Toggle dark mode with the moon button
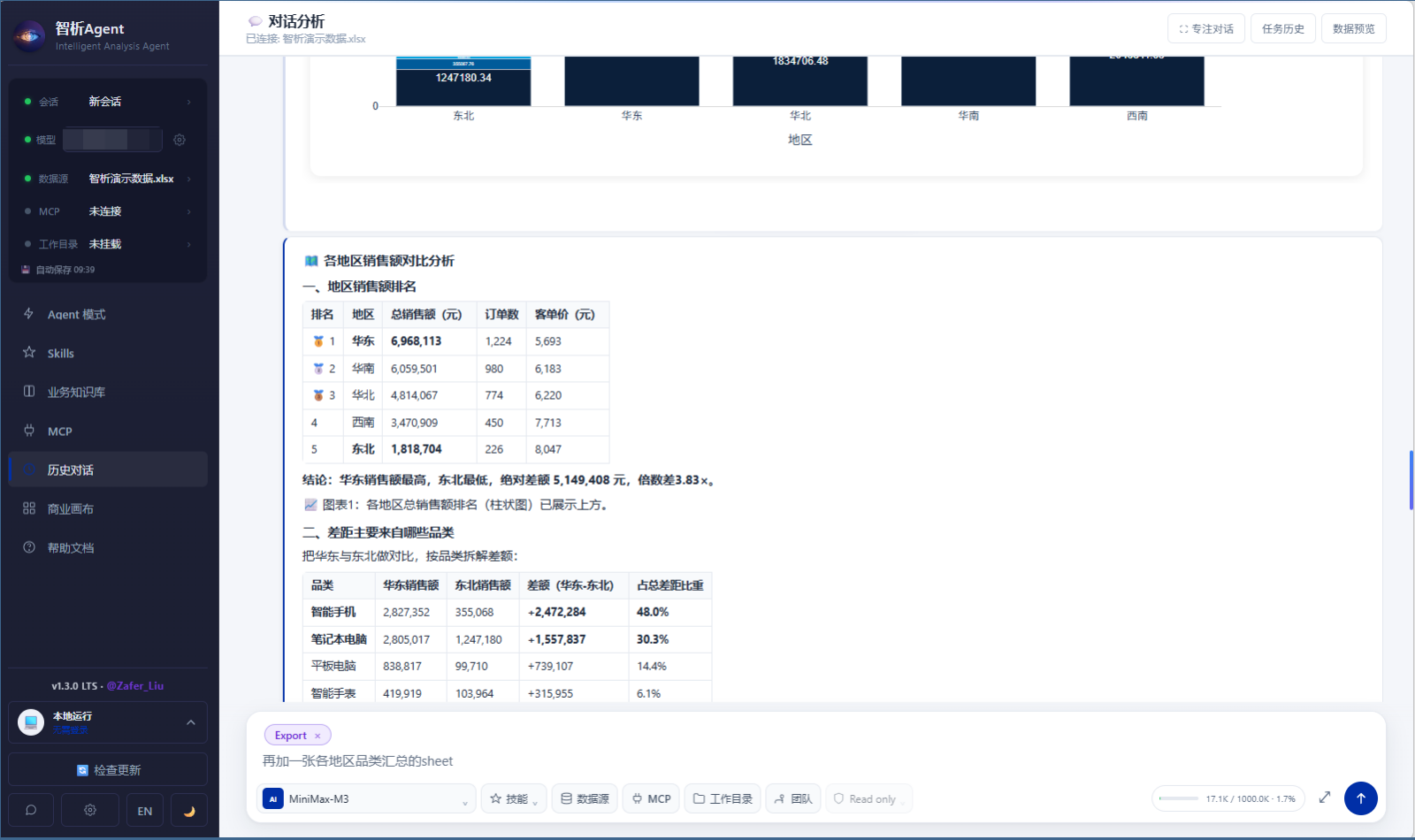 point(189,810)
